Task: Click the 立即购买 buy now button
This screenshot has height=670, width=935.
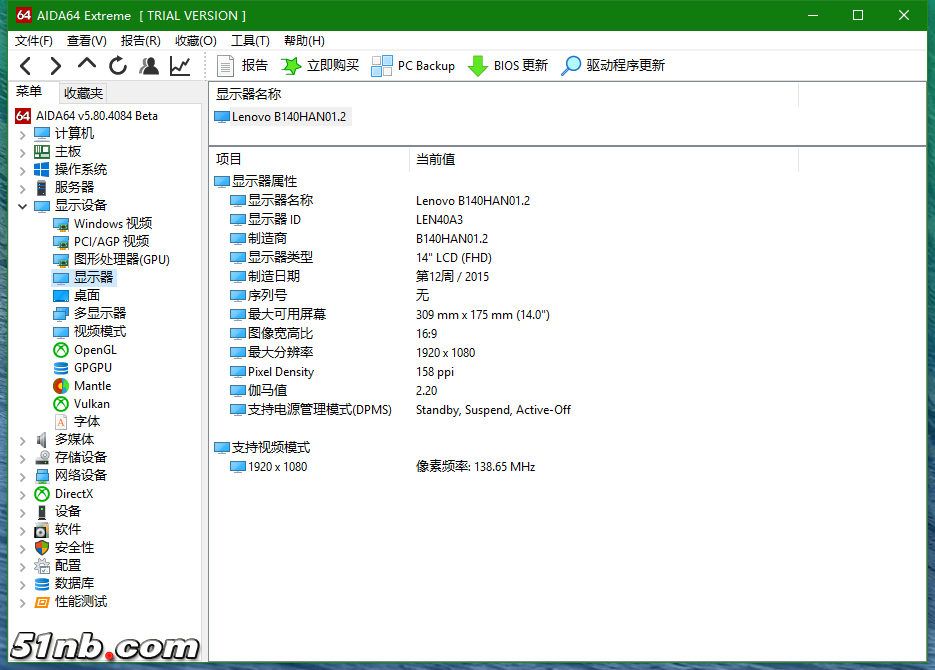Action: click(x=320, y=66)
